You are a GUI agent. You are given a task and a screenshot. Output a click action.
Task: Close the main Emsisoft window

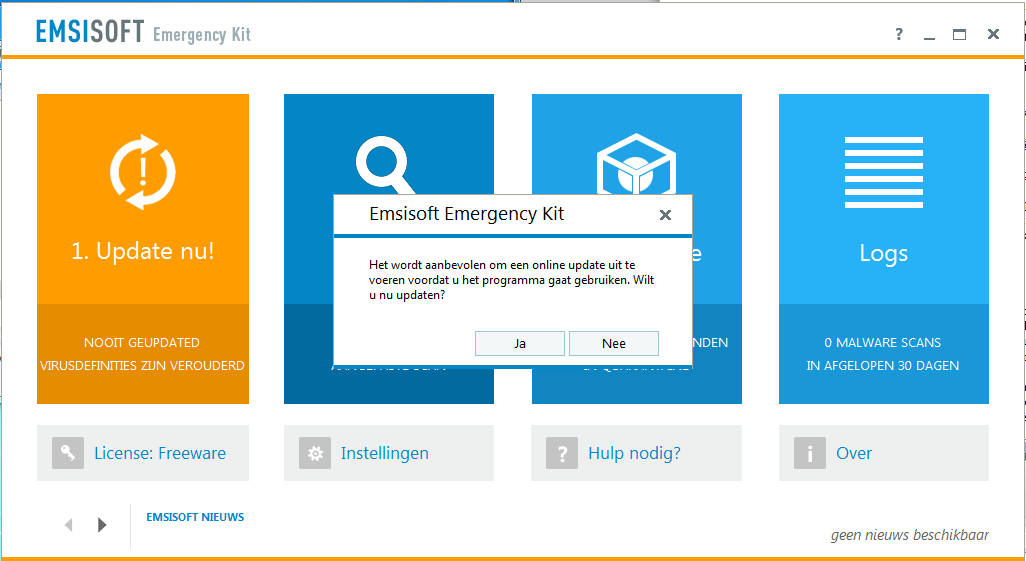coord(993,34)
